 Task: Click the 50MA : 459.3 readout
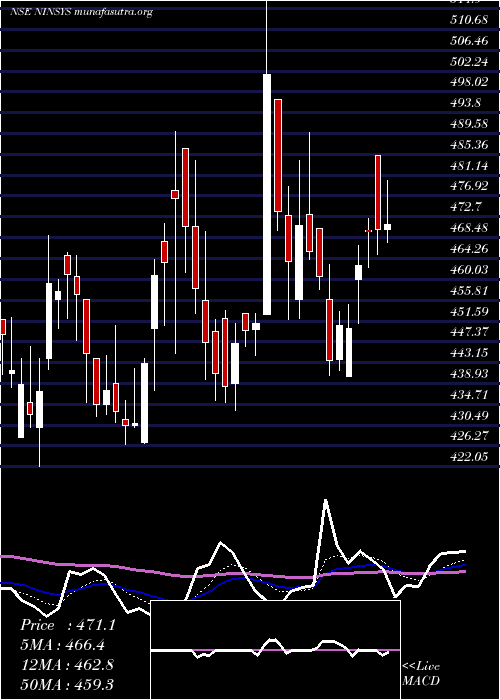point(67,684)
